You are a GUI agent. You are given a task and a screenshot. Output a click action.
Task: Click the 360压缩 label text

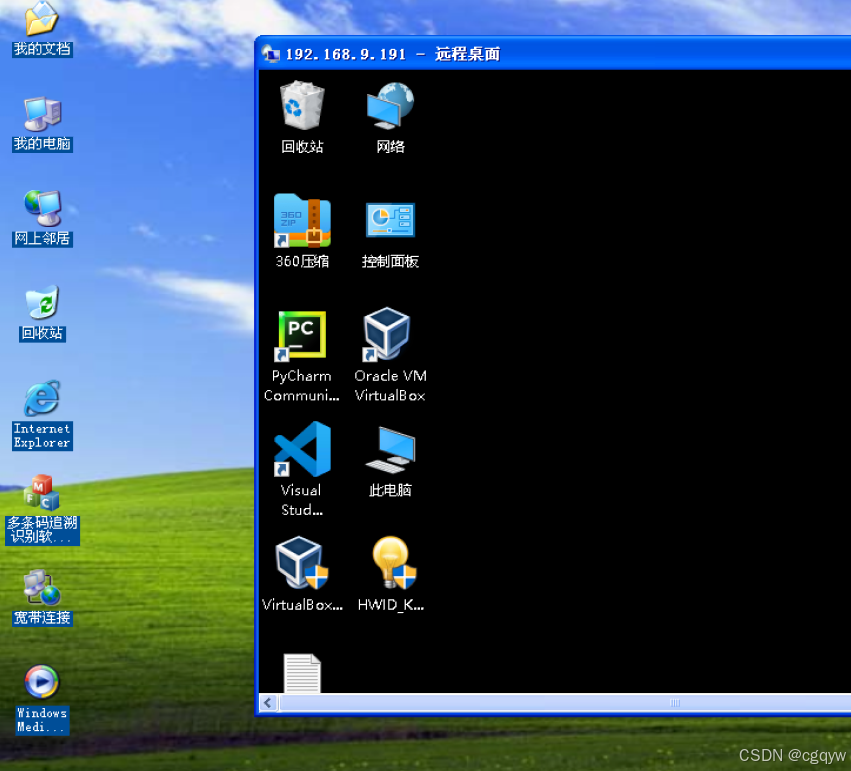(302, 262)
